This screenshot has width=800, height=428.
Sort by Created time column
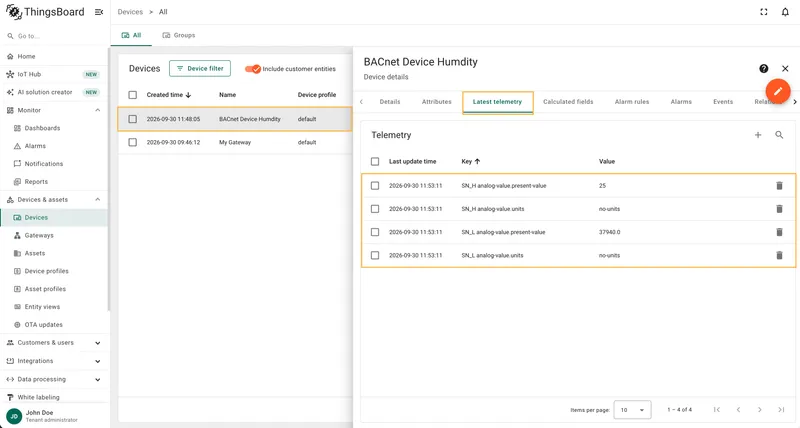click(168, 95)
